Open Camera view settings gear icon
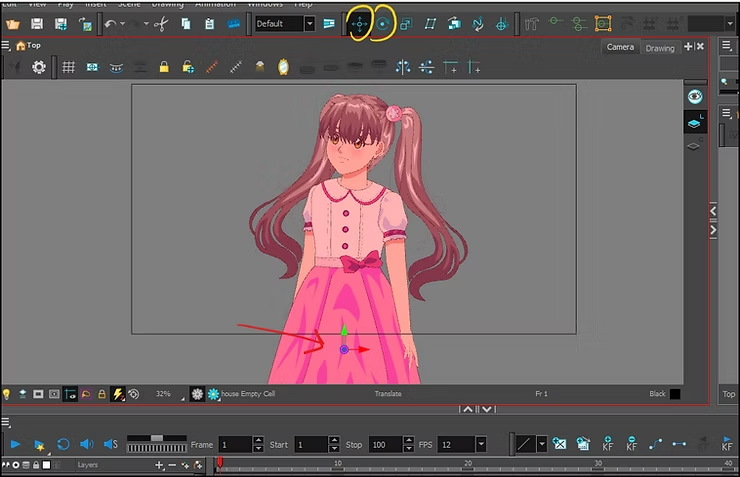The image size is (740, 477). pos(39,67)
